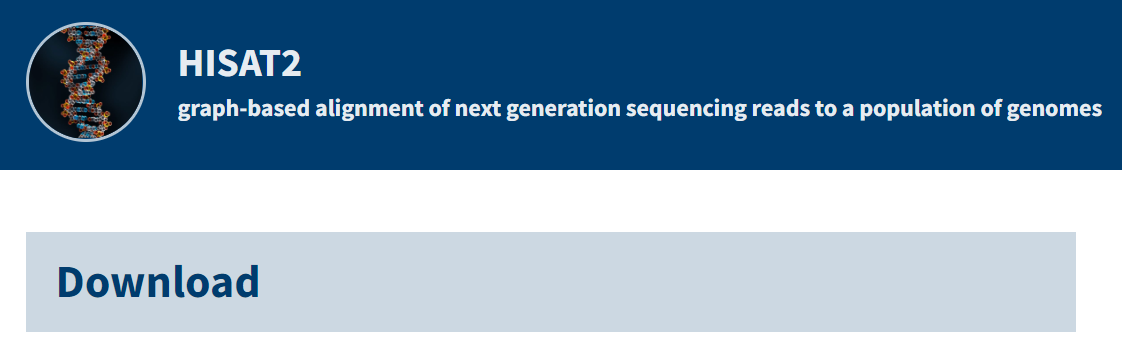Open the HISAT2 title link
The image size is (1122, 363).
(x=240, y=64)
